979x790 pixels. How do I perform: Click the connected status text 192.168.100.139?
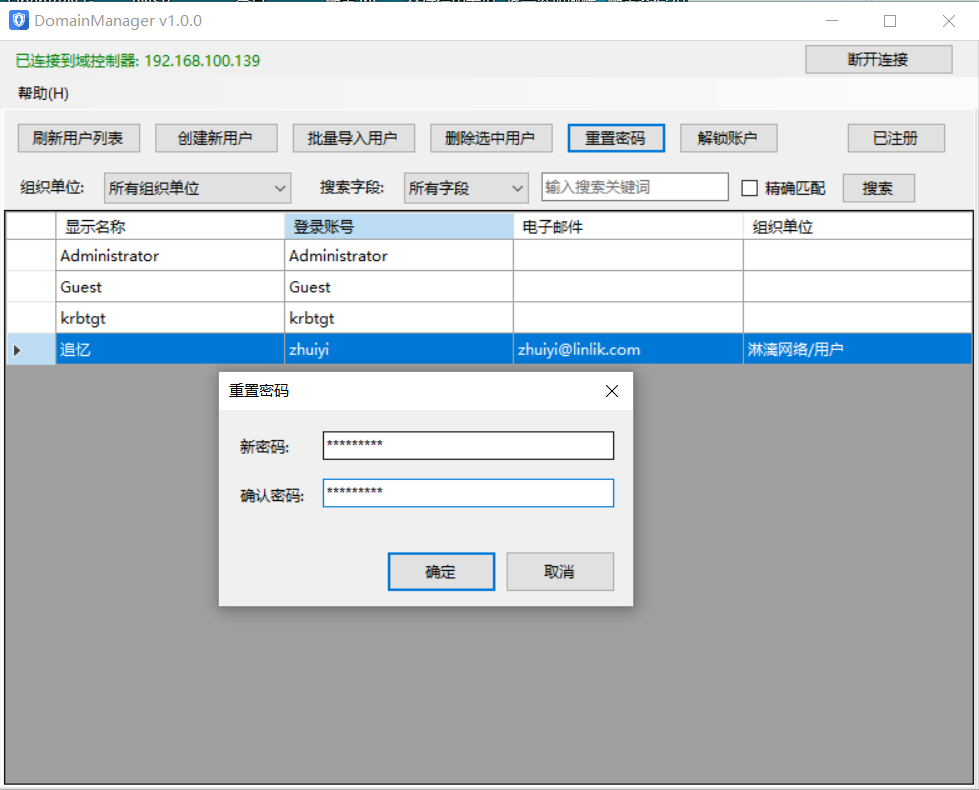[137, 61]
